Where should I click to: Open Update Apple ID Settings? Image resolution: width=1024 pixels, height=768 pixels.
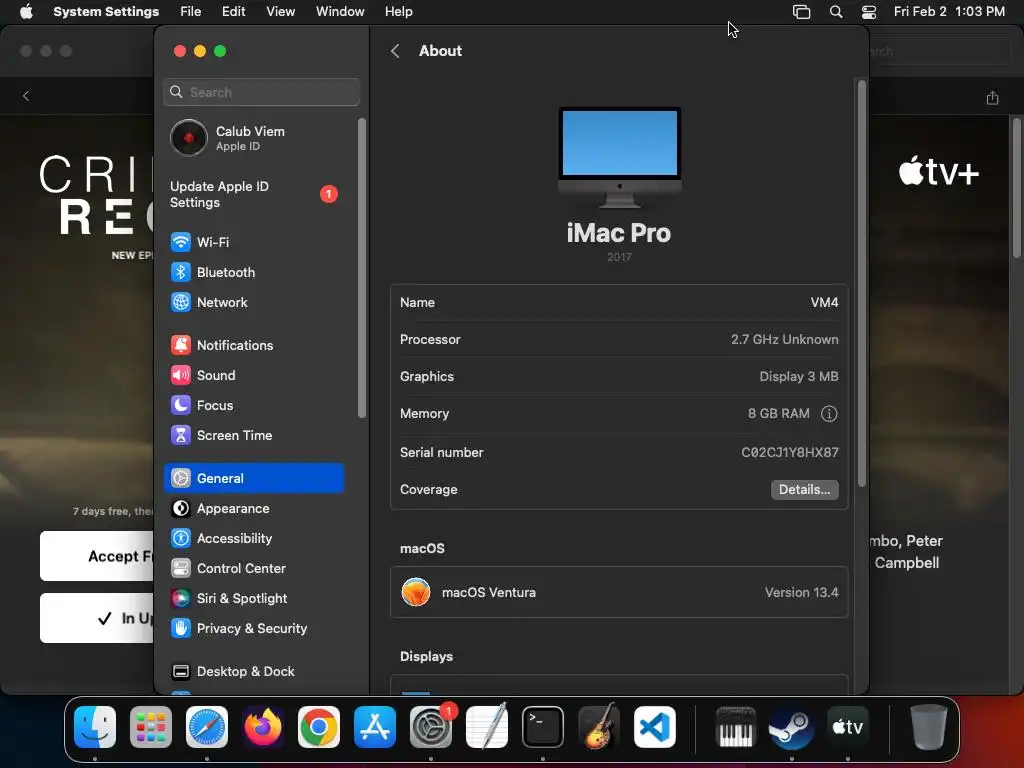tap(254, 195)
